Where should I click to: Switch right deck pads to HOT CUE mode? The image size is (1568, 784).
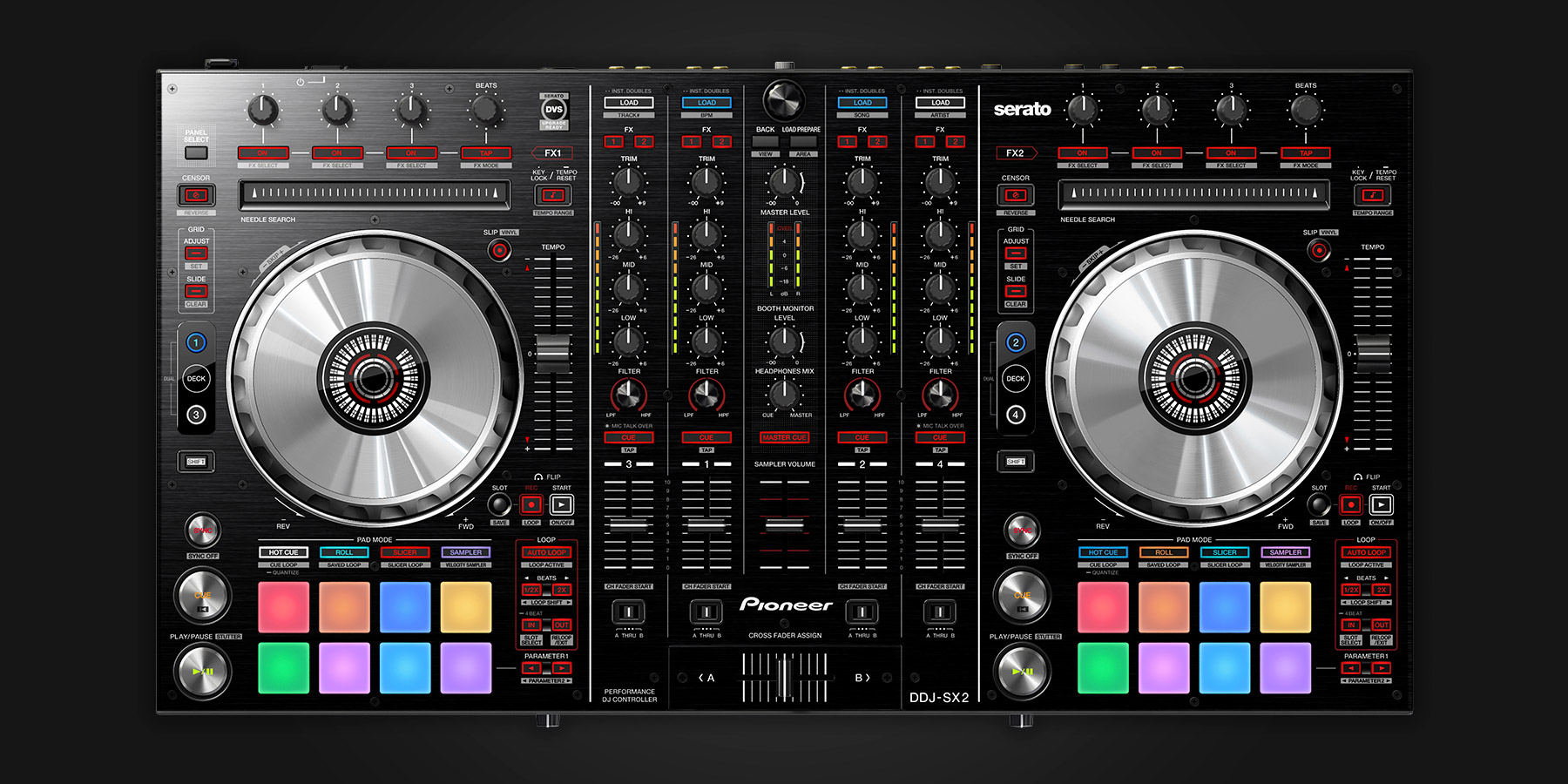tap(1103, 552)
